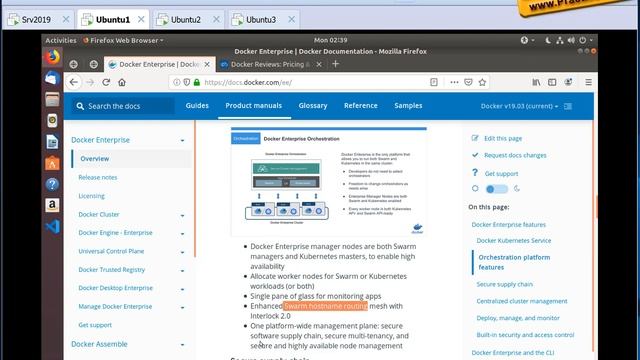The height and width of the screenshot is (360, 640).
Task: Expand Docker Engine - Enterprise arrow
Action: 182,233
